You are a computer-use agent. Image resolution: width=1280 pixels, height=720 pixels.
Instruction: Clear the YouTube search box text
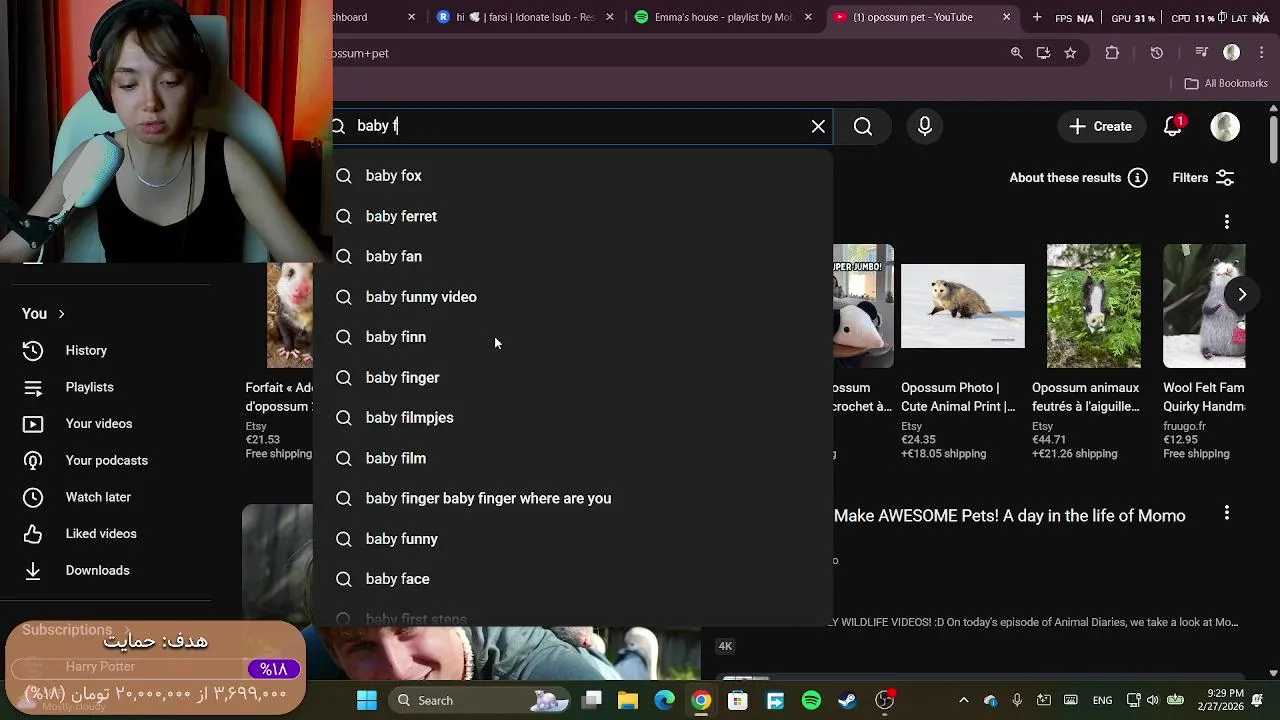[818, 126]
